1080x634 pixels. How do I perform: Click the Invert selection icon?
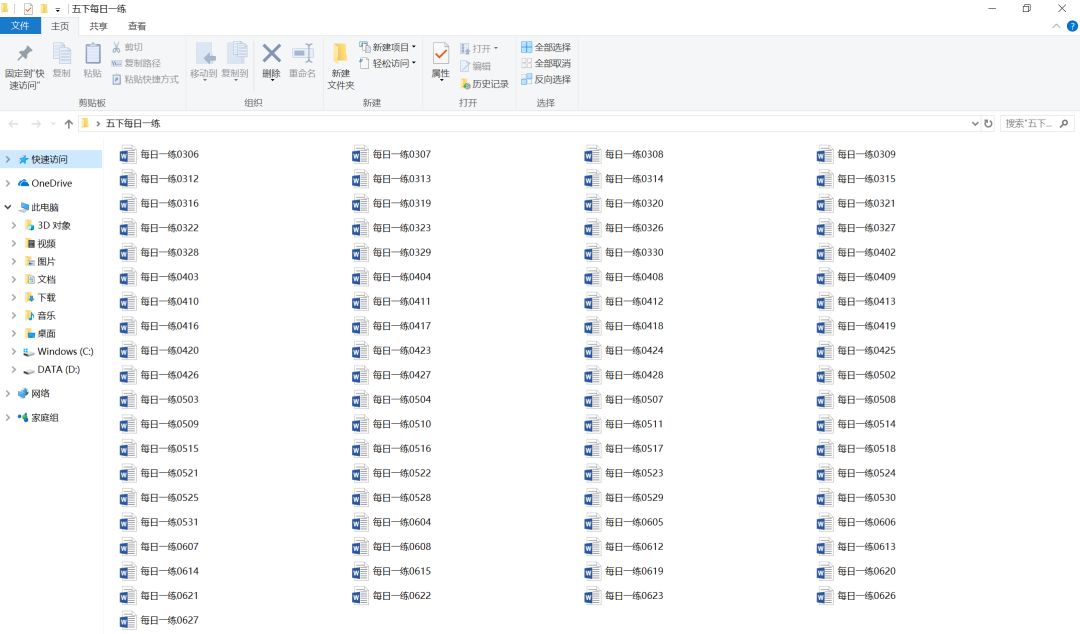[526, 79]
